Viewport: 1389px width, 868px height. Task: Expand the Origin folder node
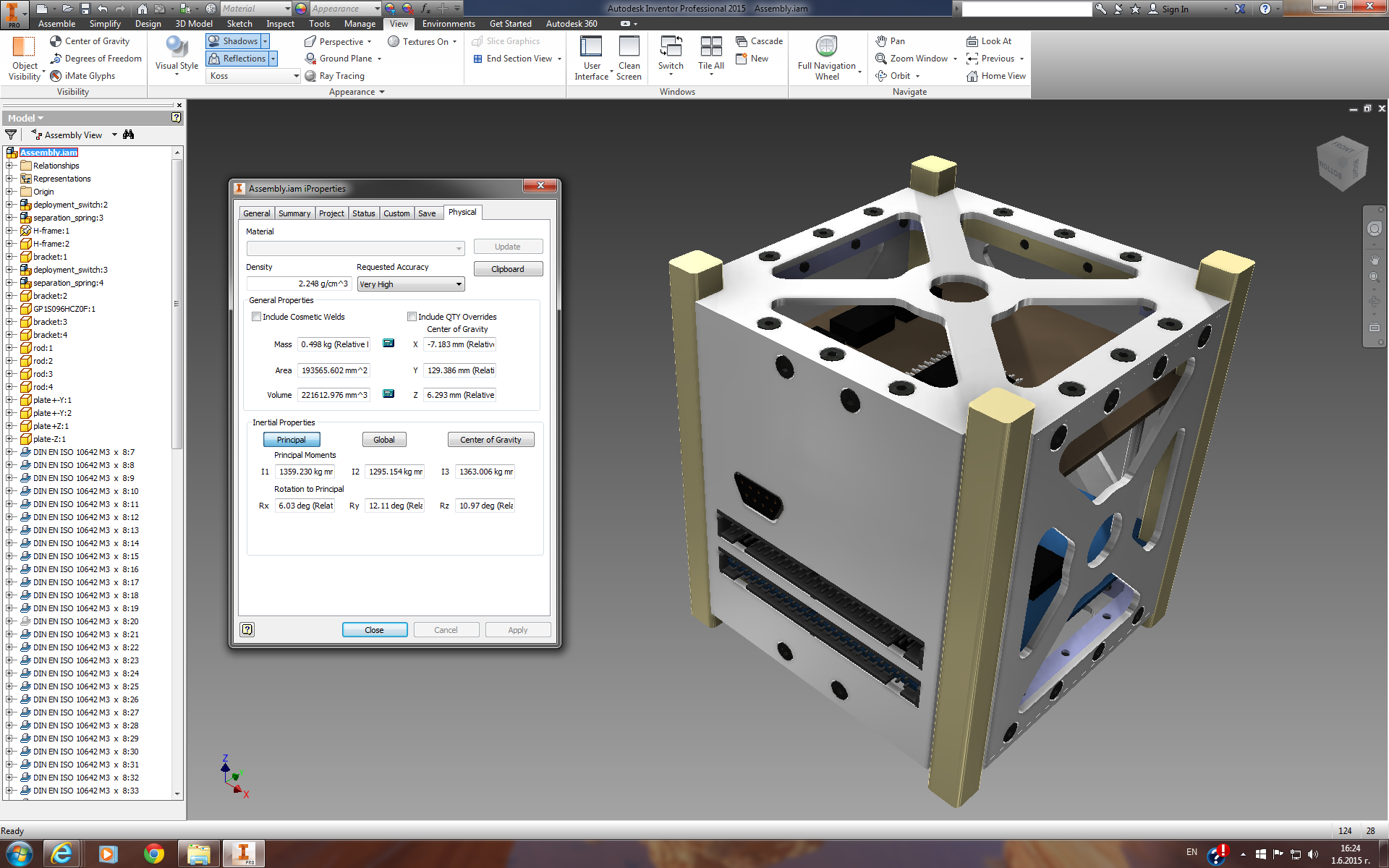[10, 192]
